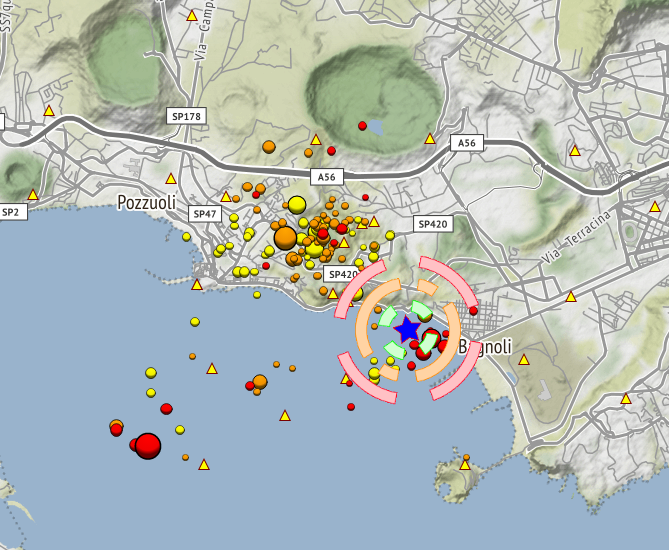Select triangle just left of eastern A56 label
The height and width of the screenshot is (550, 669).
pos(430,138)
